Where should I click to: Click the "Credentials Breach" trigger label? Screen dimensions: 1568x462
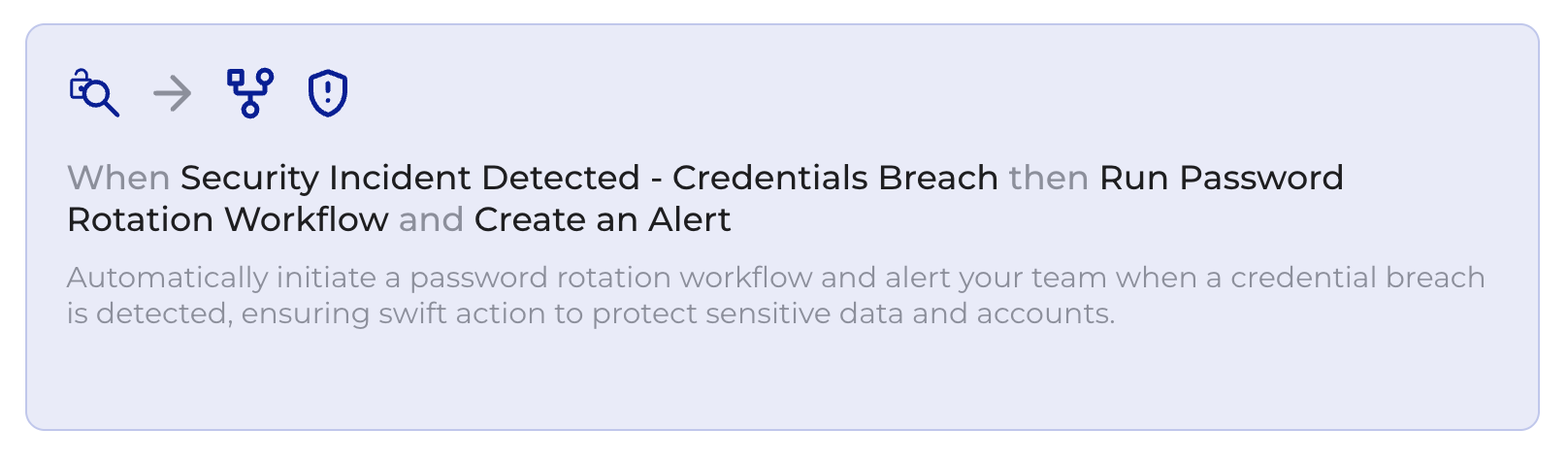[834, 179]
